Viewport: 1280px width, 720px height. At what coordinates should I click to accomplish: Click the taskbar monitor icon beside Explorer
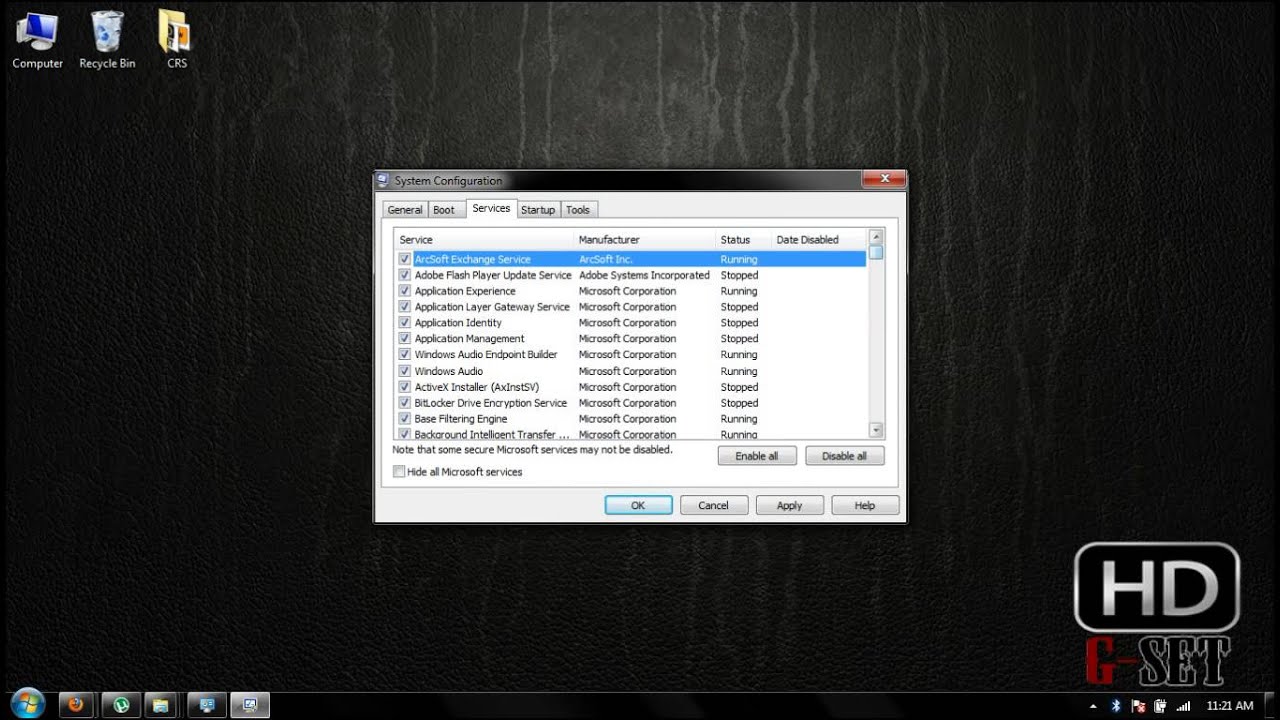(x=206, y=705)
